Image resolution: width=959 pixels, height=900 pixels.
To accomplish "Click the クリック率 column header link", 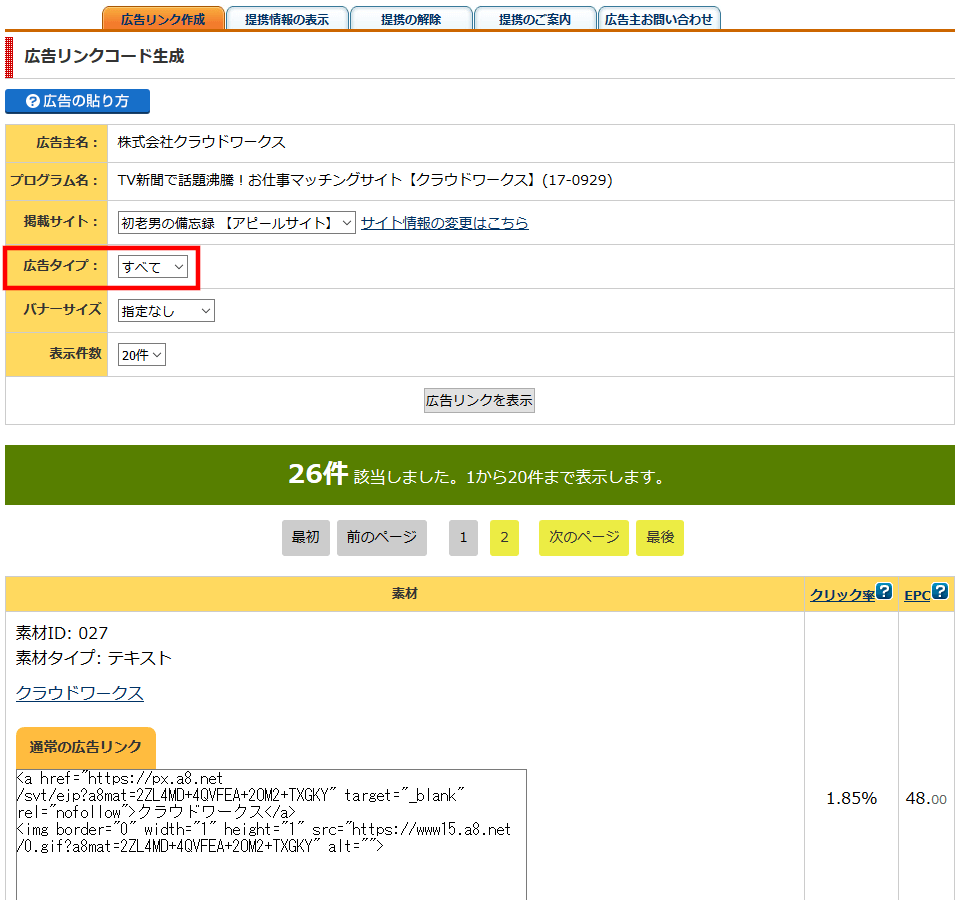I will tap(842, 595).
